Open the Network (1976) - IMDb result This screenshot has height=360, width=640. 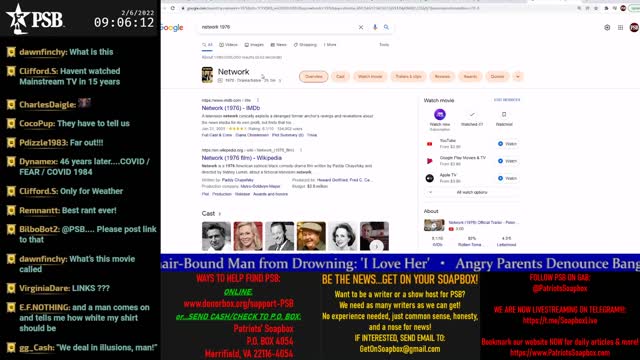231,108
